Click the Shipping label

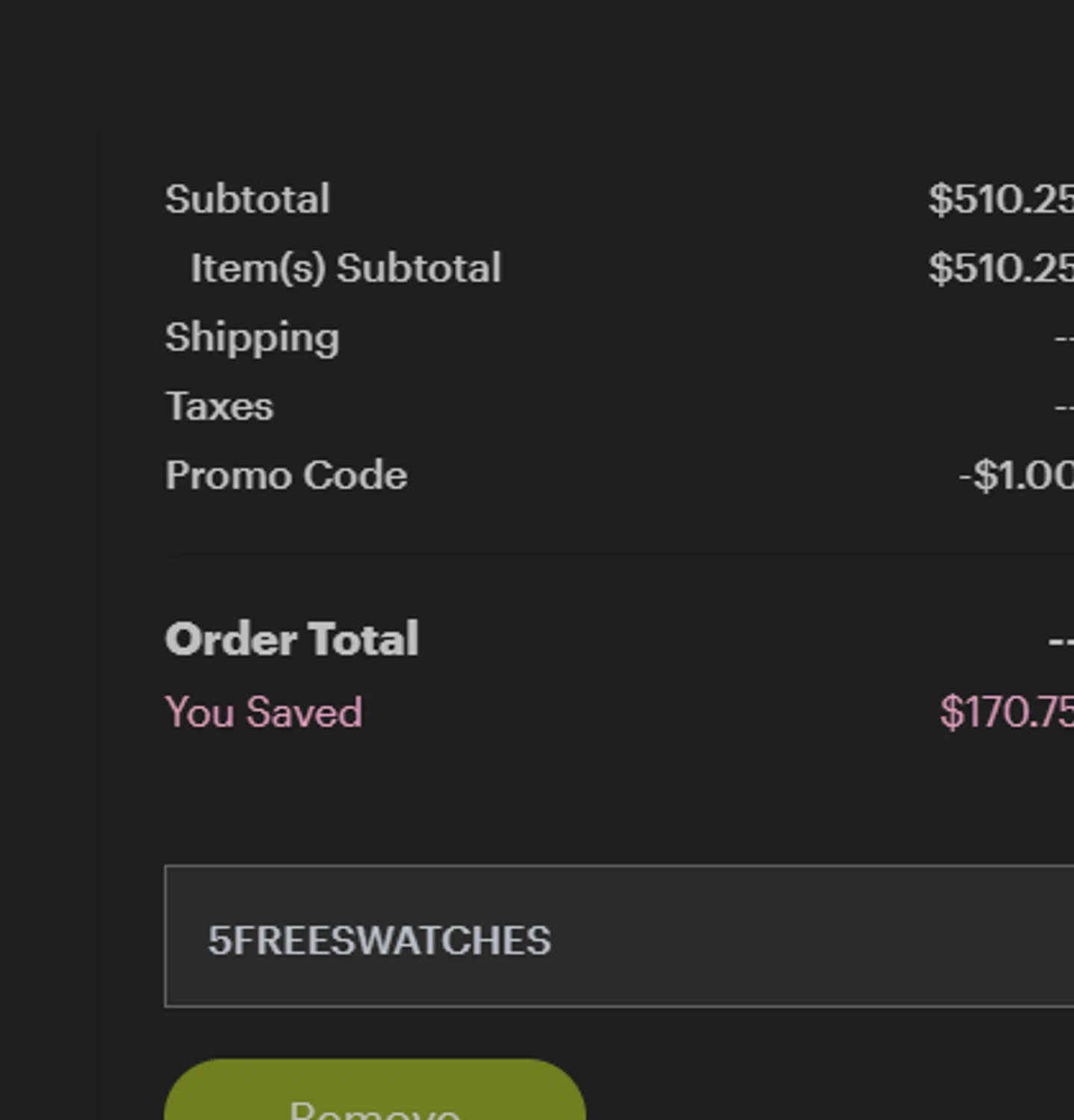[252, 337]
